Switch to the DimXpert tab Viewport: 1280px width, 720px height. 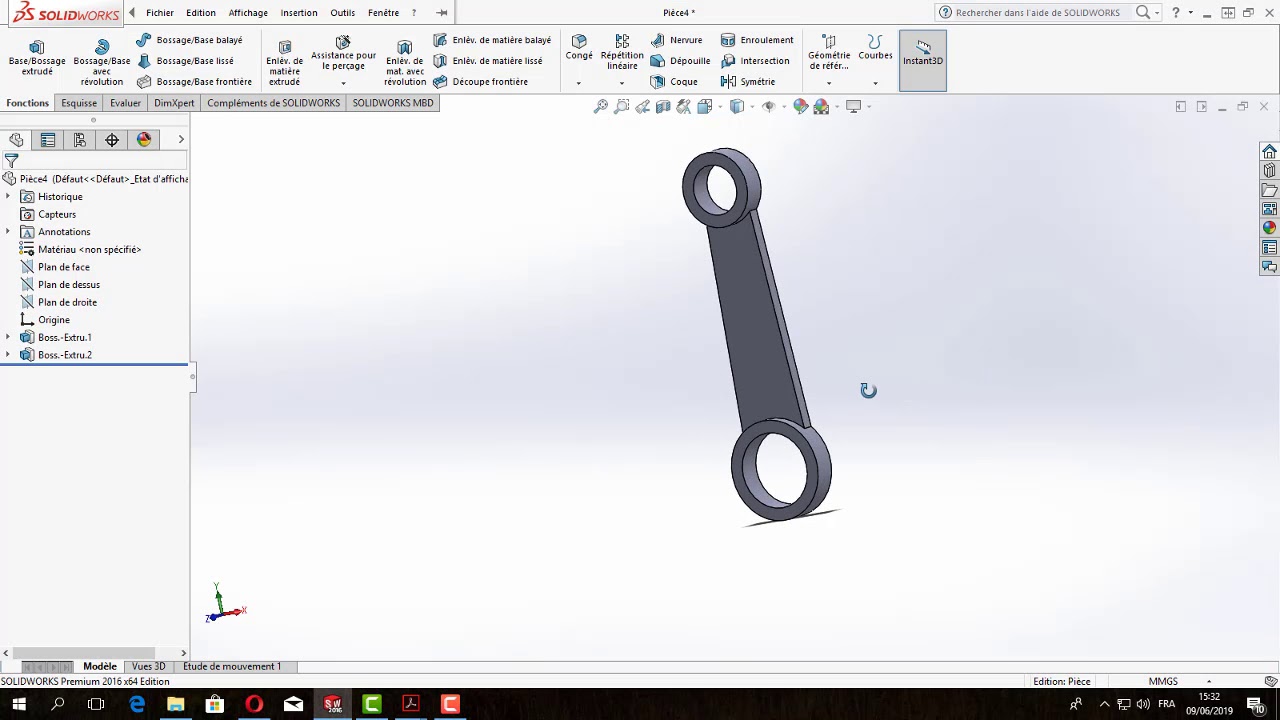point(174,103)
